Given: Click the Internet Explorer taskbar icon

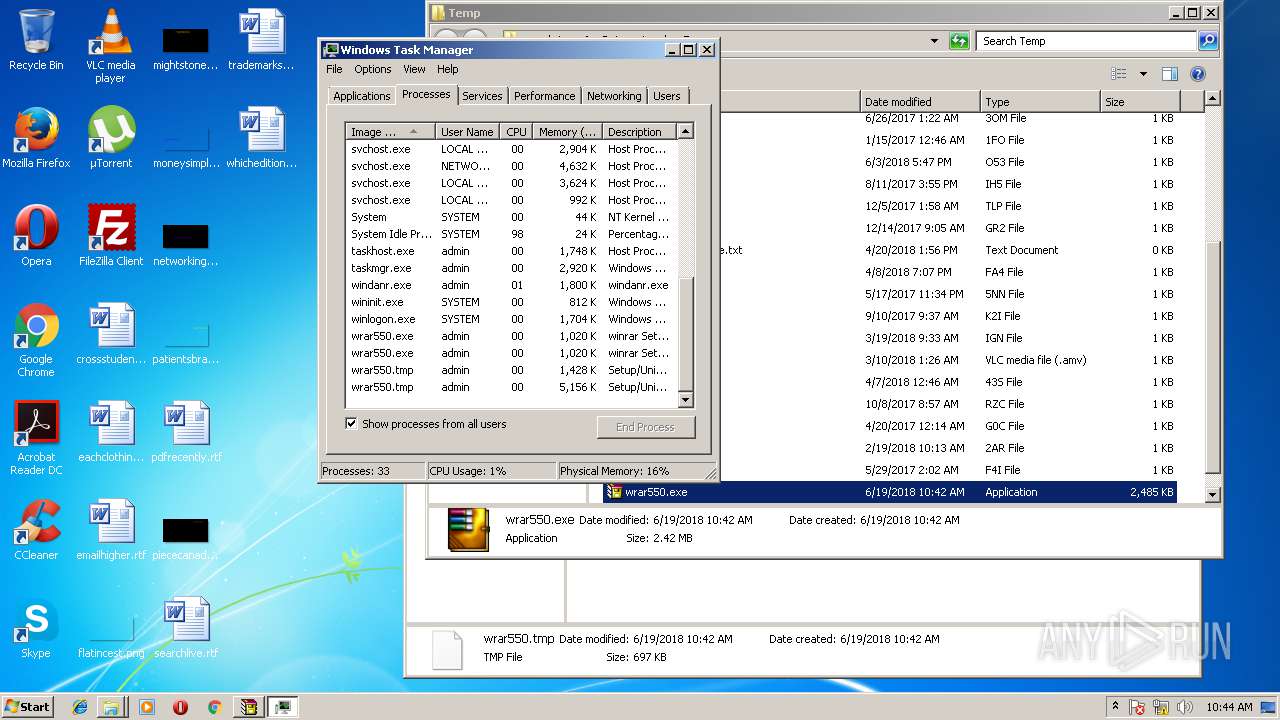Looking at the screenshot, I should (x=80, y=707).
